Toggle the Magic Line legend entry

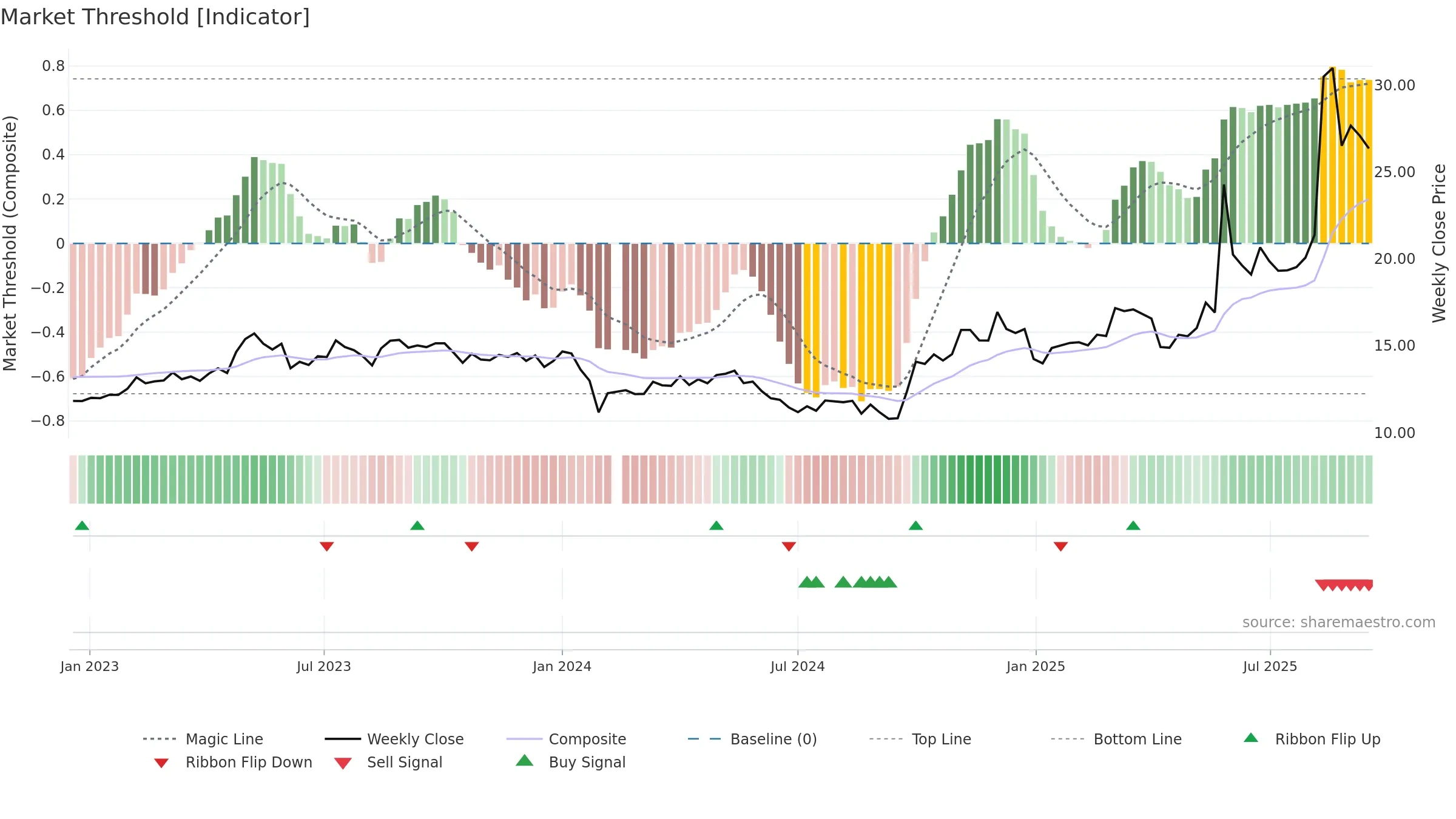coord(203,739)
